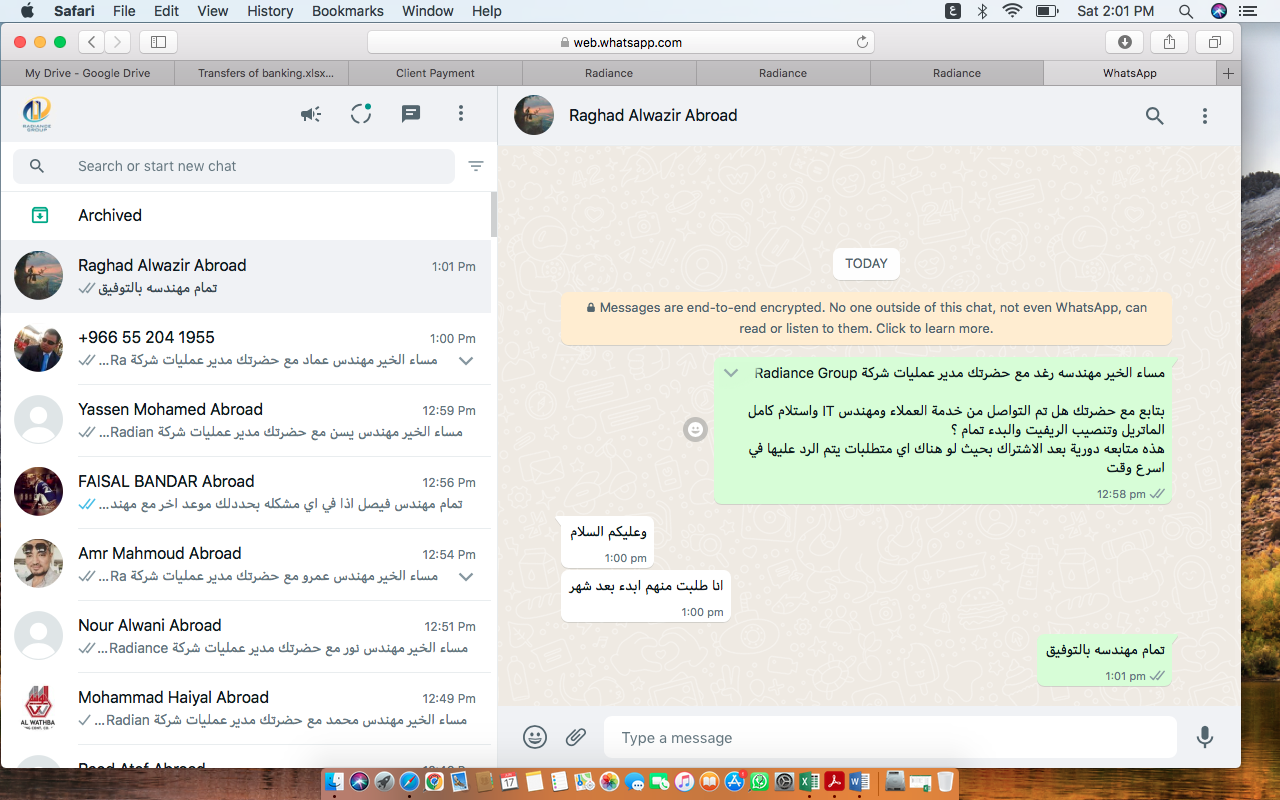Open the emoji picker smiley icon

[x=535, y=738]
